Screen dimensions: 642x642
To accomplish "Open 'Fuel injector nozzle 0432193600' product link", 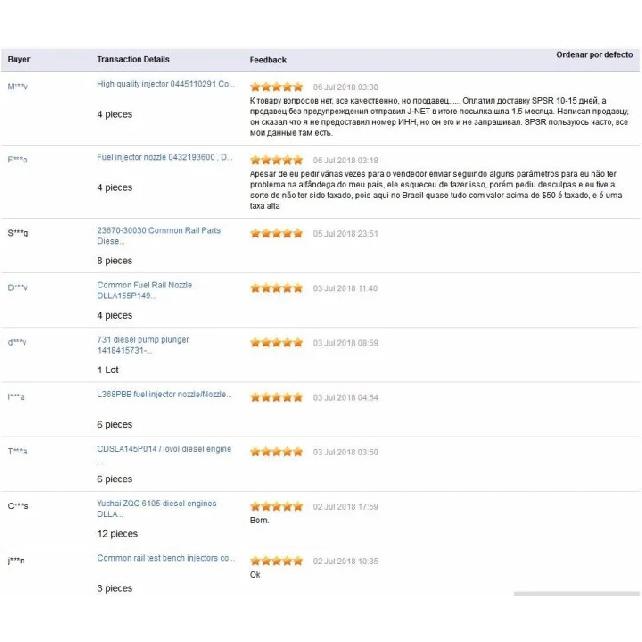I will [x=165, y=157].
